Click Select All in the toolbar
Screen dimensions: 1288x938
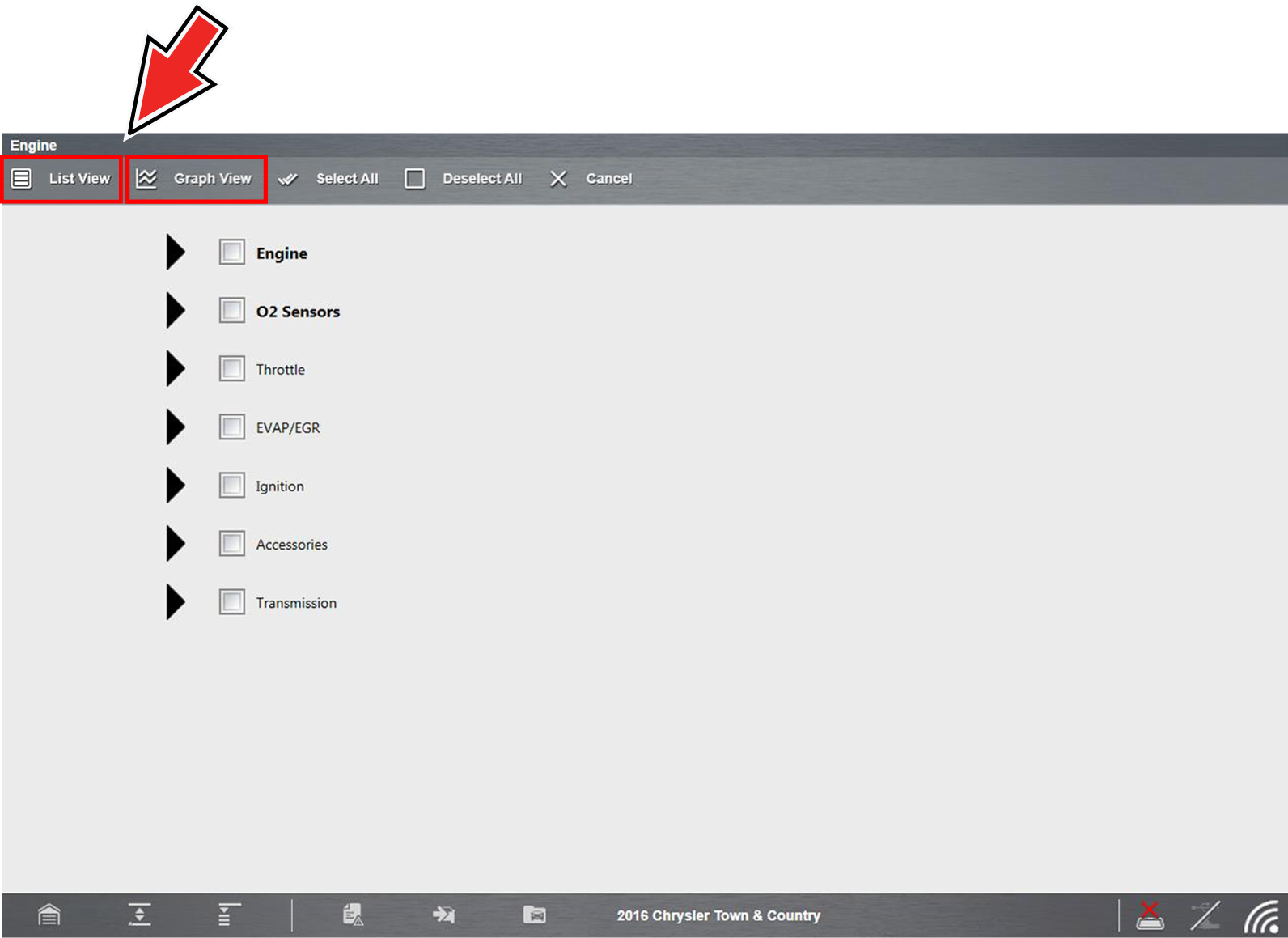[346, 179]
